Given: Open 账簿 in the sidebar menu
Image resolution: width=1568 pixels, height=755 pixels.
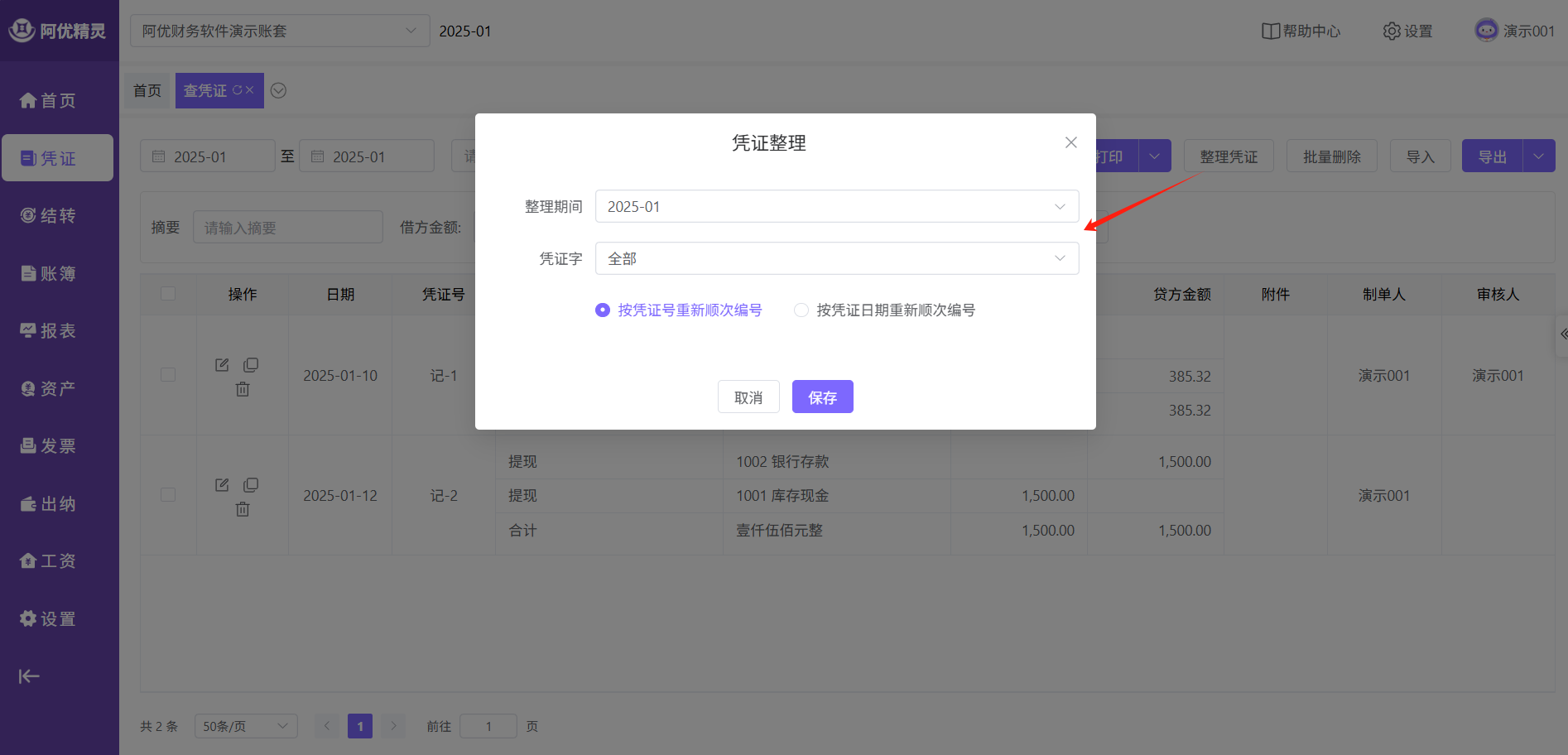Looking at the screenshot, I should click(49, 274).
